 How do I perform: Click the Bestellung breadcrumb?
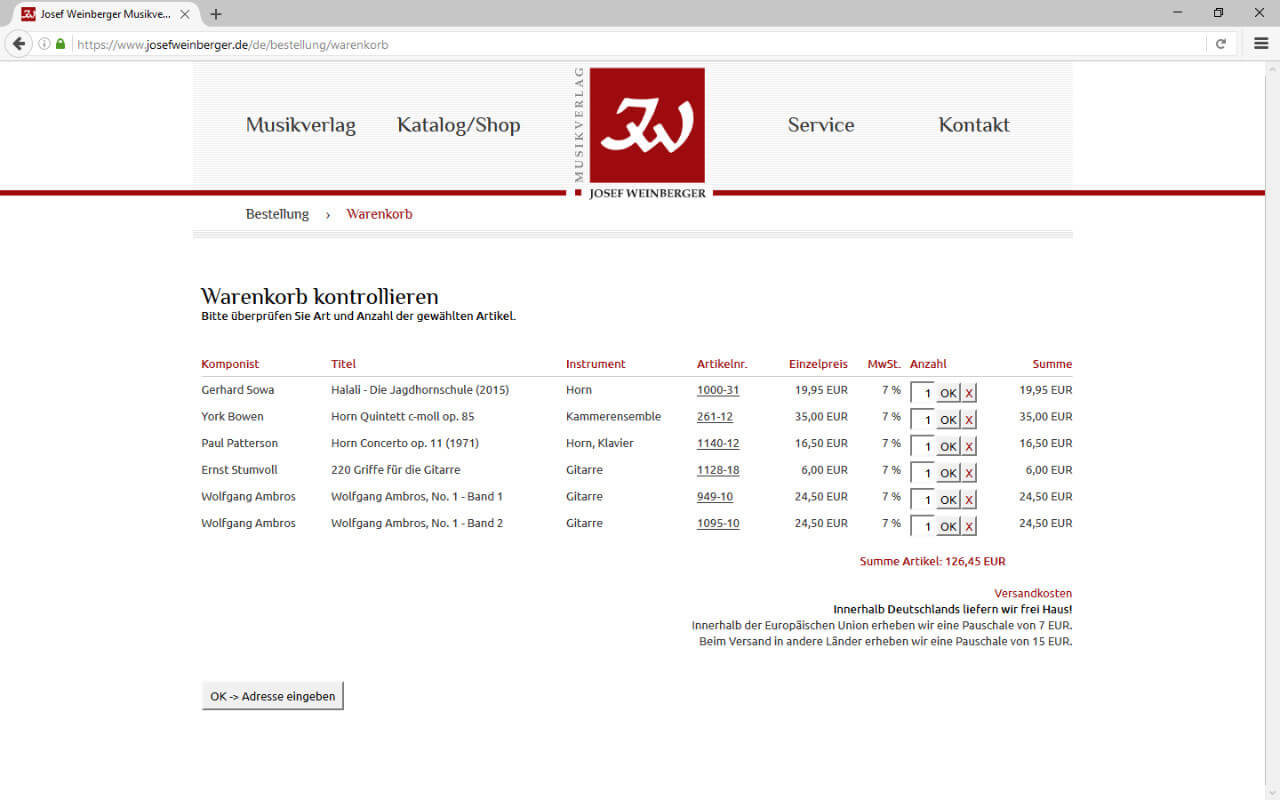(277, 214)
